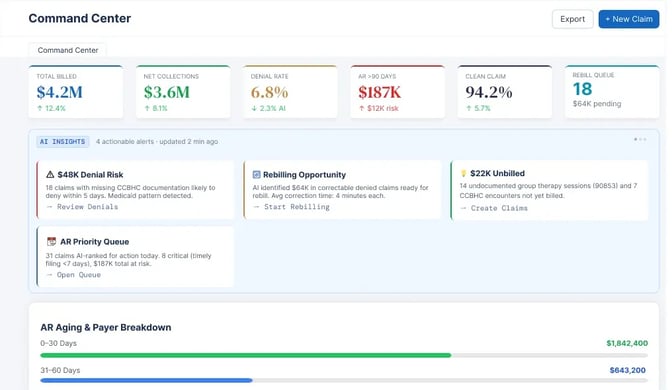Viewport: 672px width, 390px height.
Task: Select the Rebill Queue 18 value
Action: tap(582, 89)
